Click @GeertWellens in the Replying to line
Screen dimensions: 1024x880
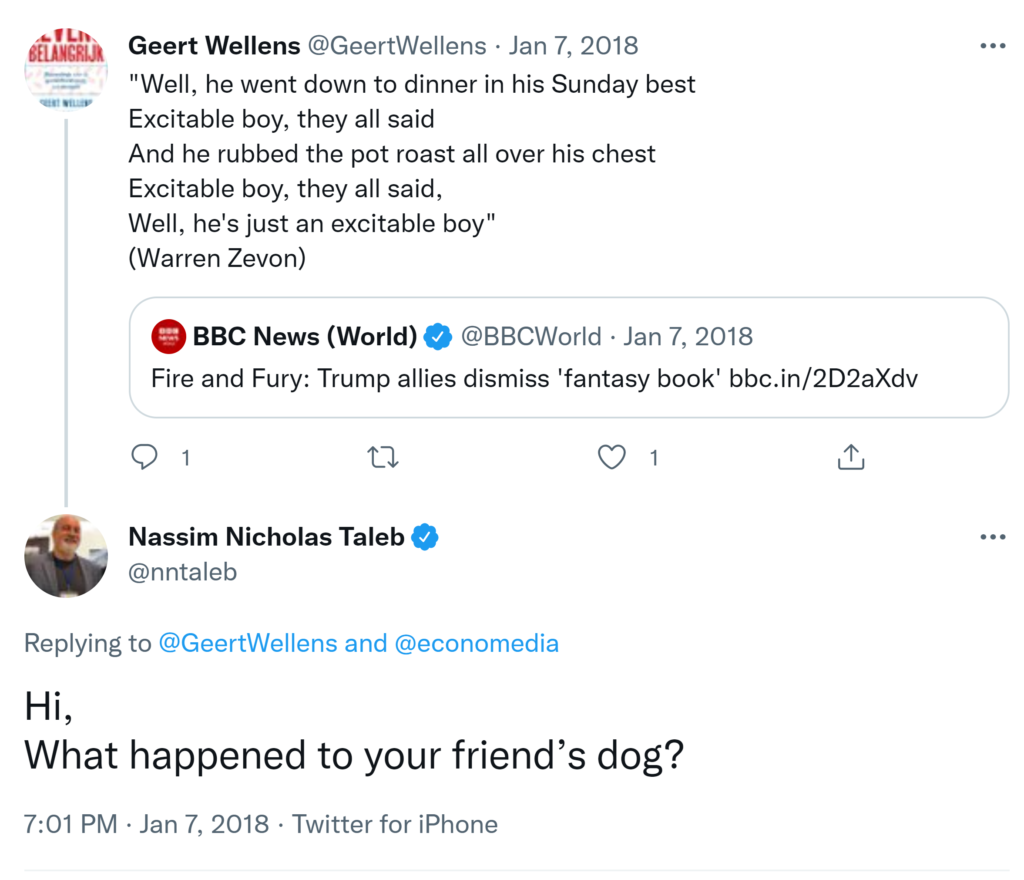tap(248, 643)
